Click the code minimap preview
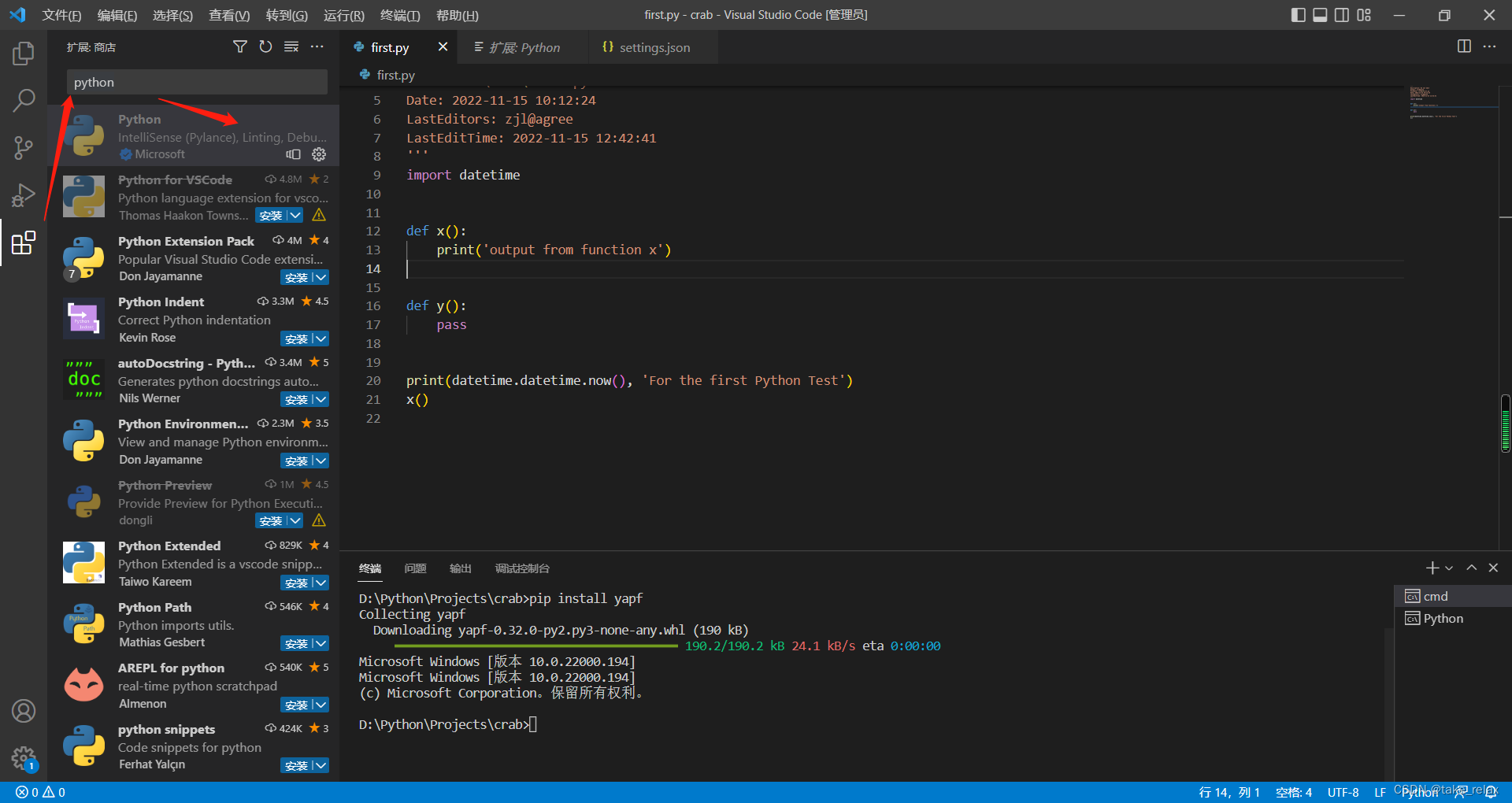This screenshot has height=803, width=1512. [x=1452, y=102]
